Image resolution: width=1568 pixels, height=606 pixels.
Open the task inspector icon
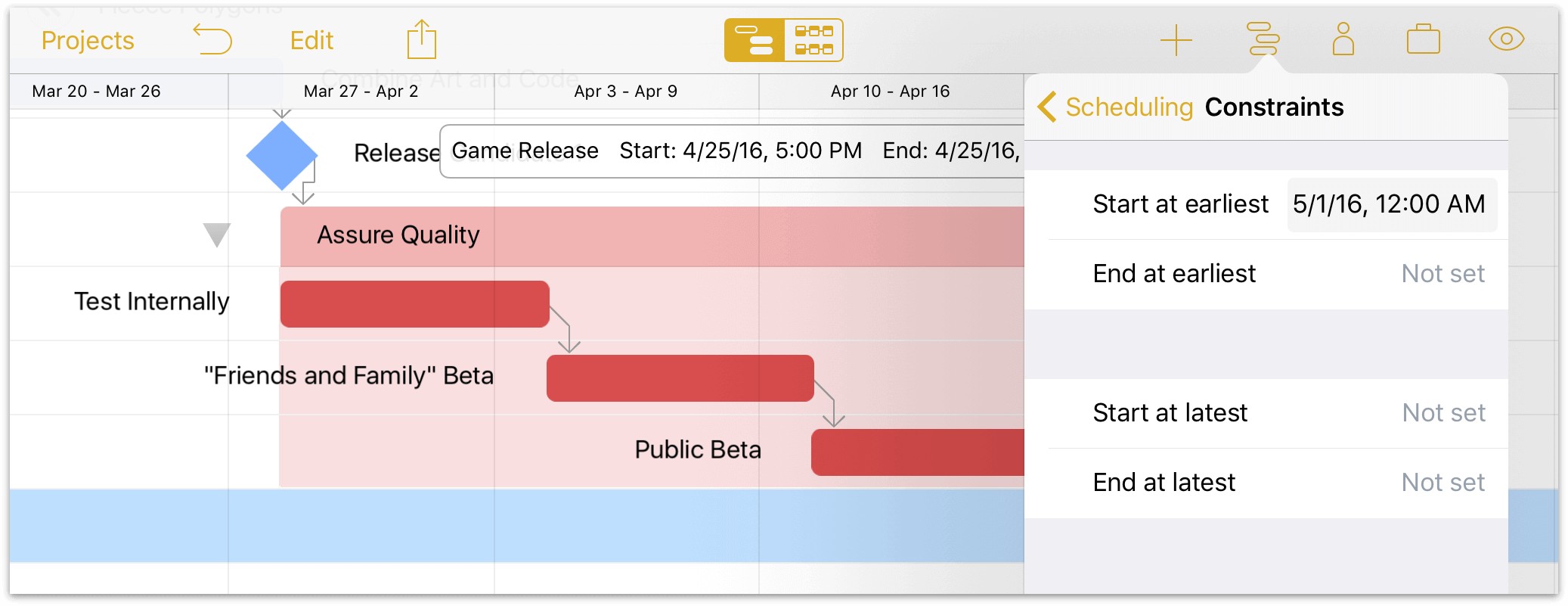[x=1263, y=39]
